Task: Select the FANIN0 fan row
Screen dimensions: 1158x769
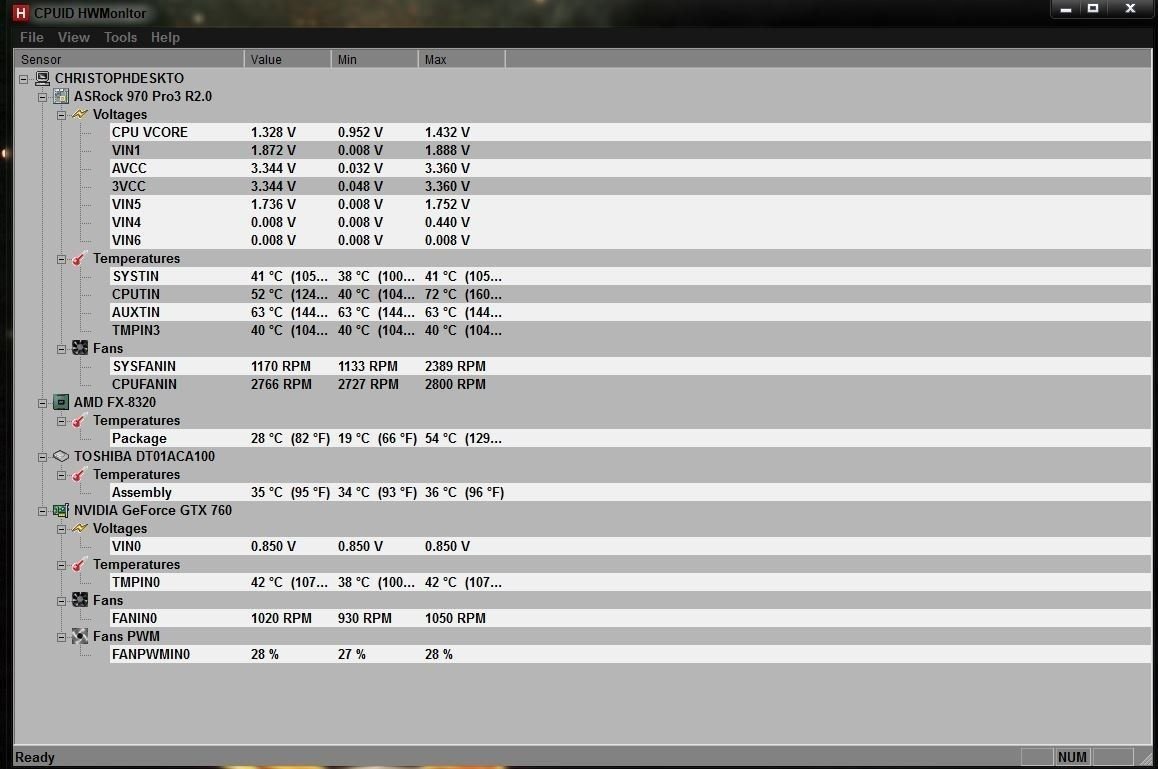Action: point(630,618)
